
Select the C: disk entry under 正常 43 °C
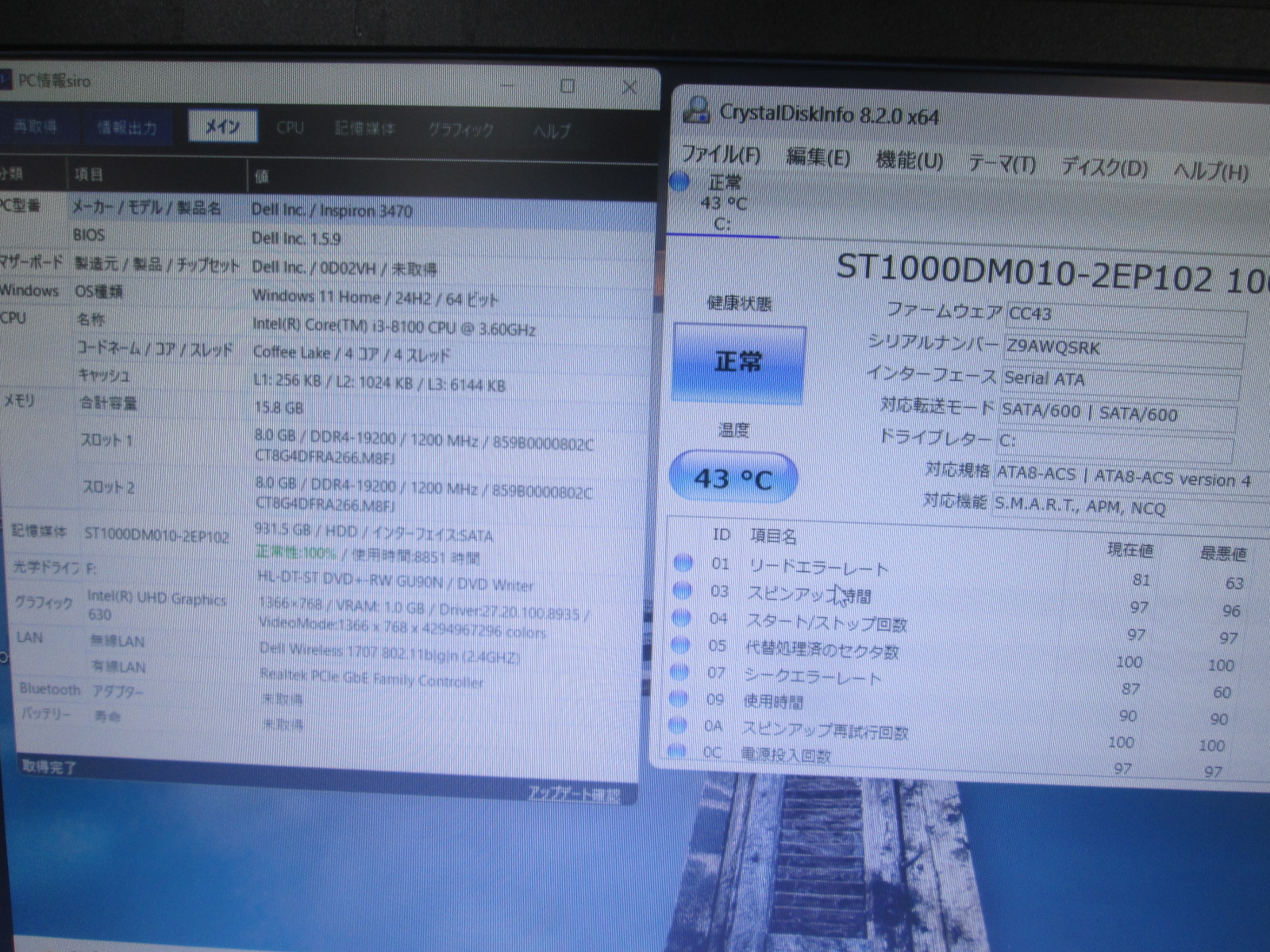(724, 203)
